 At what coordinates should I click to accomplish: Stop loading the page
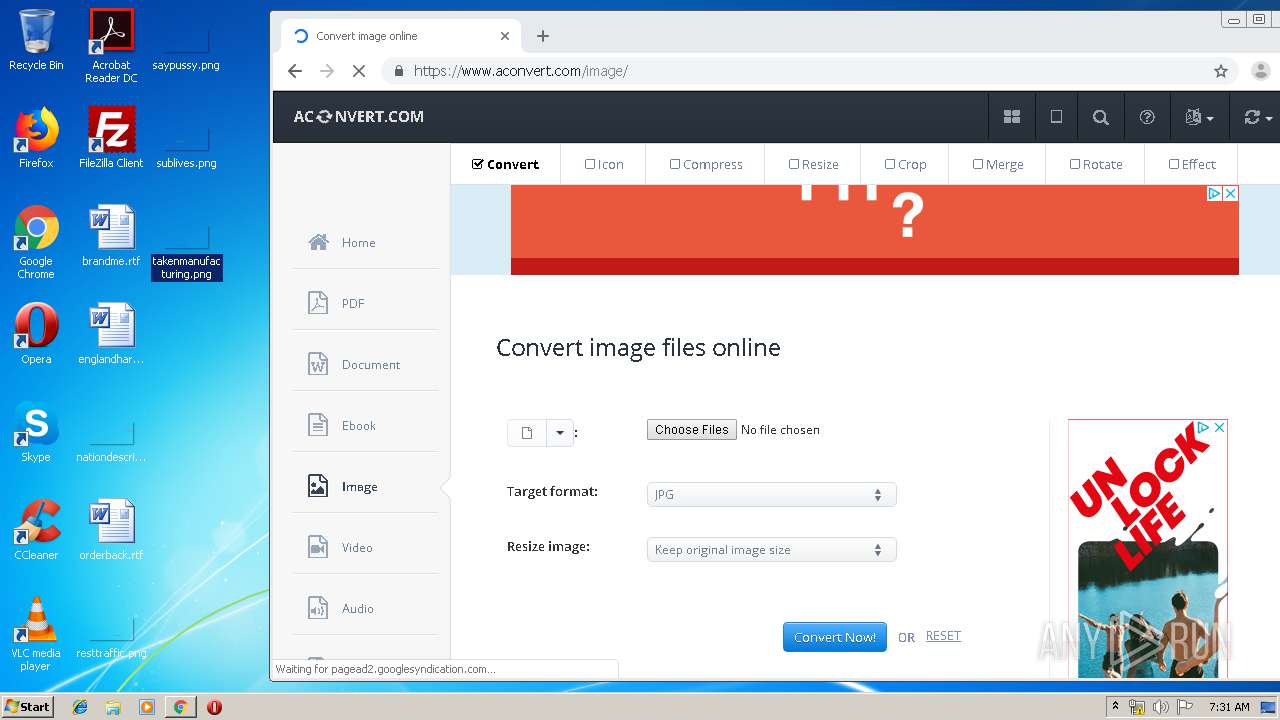coord(359,71)
